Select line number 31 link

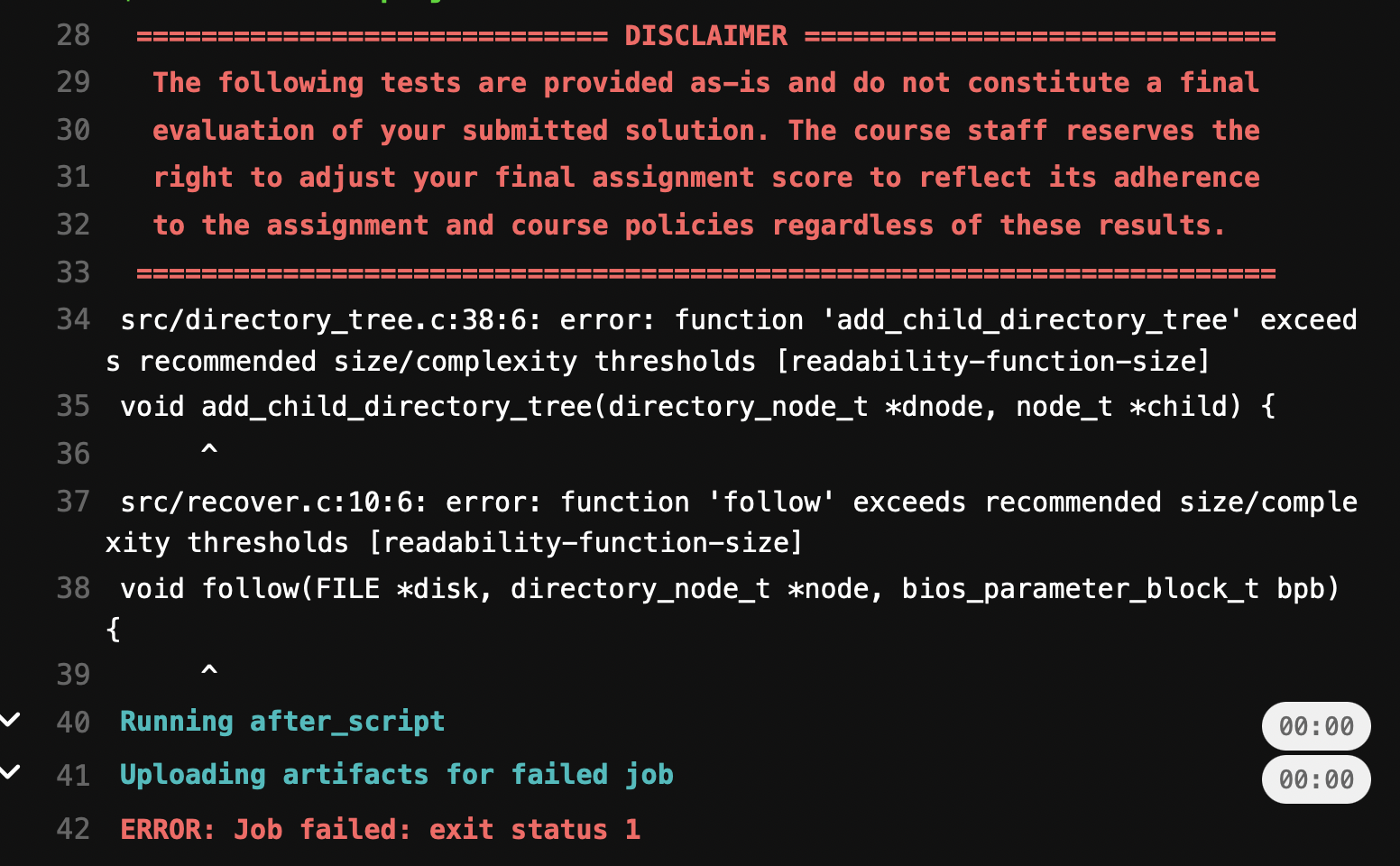pyautogui.click(x=73, y=177)
